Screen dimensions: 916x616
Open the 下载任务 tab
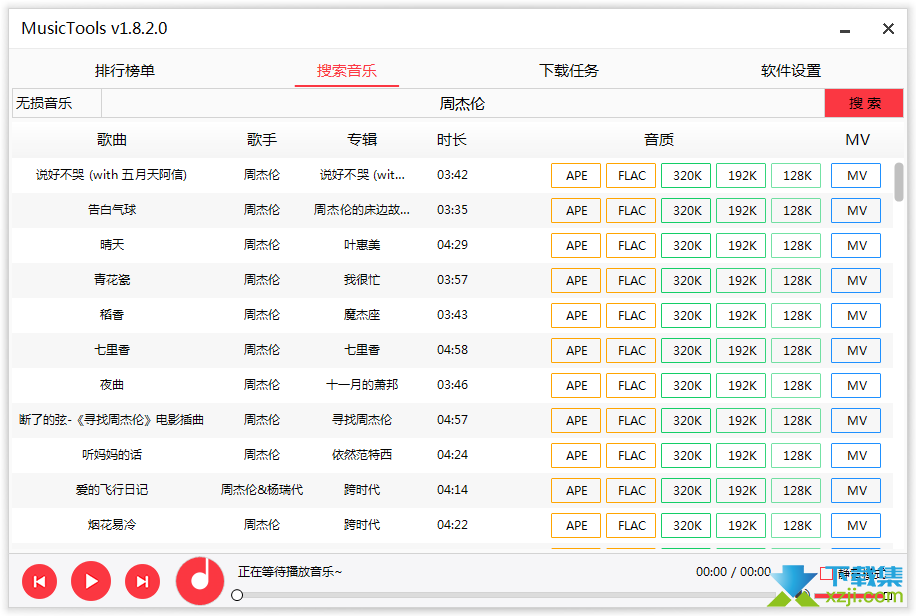click(x=568, y=71)
